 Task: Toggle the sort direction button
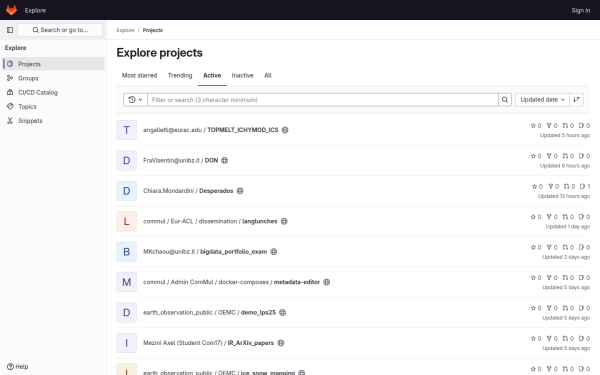(576, 99)
